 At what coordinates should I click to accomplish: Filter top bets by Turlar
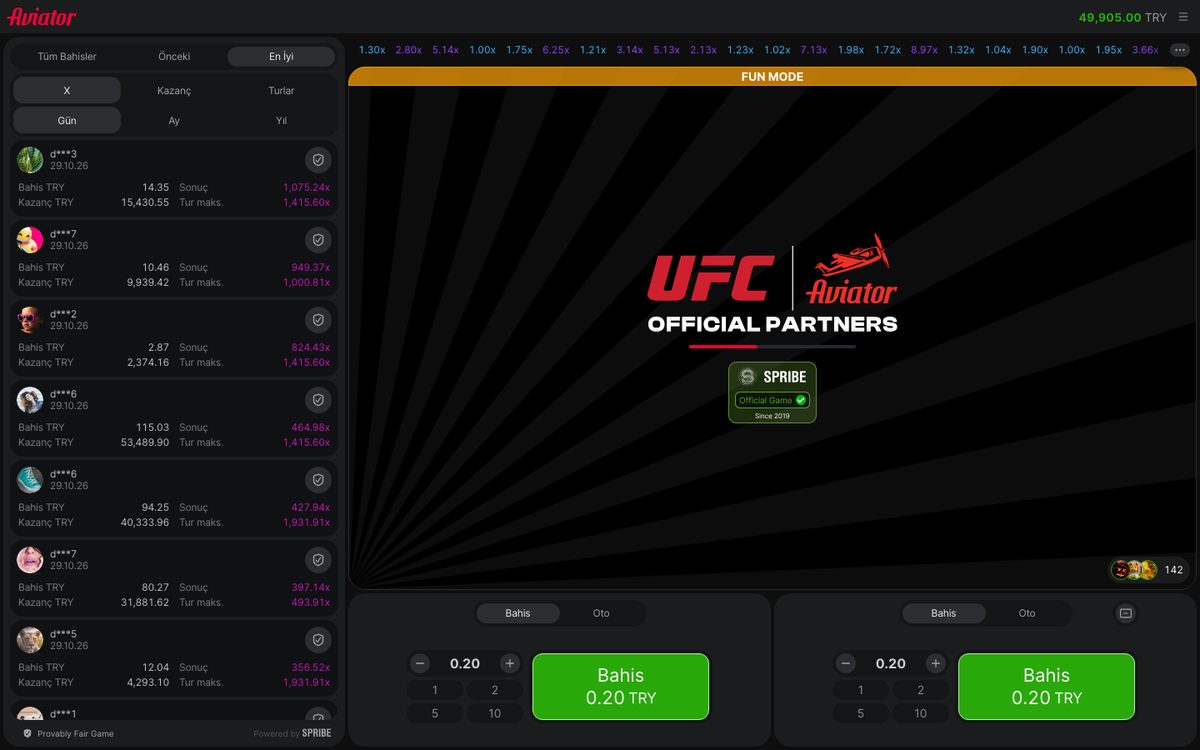click(281, 90)
